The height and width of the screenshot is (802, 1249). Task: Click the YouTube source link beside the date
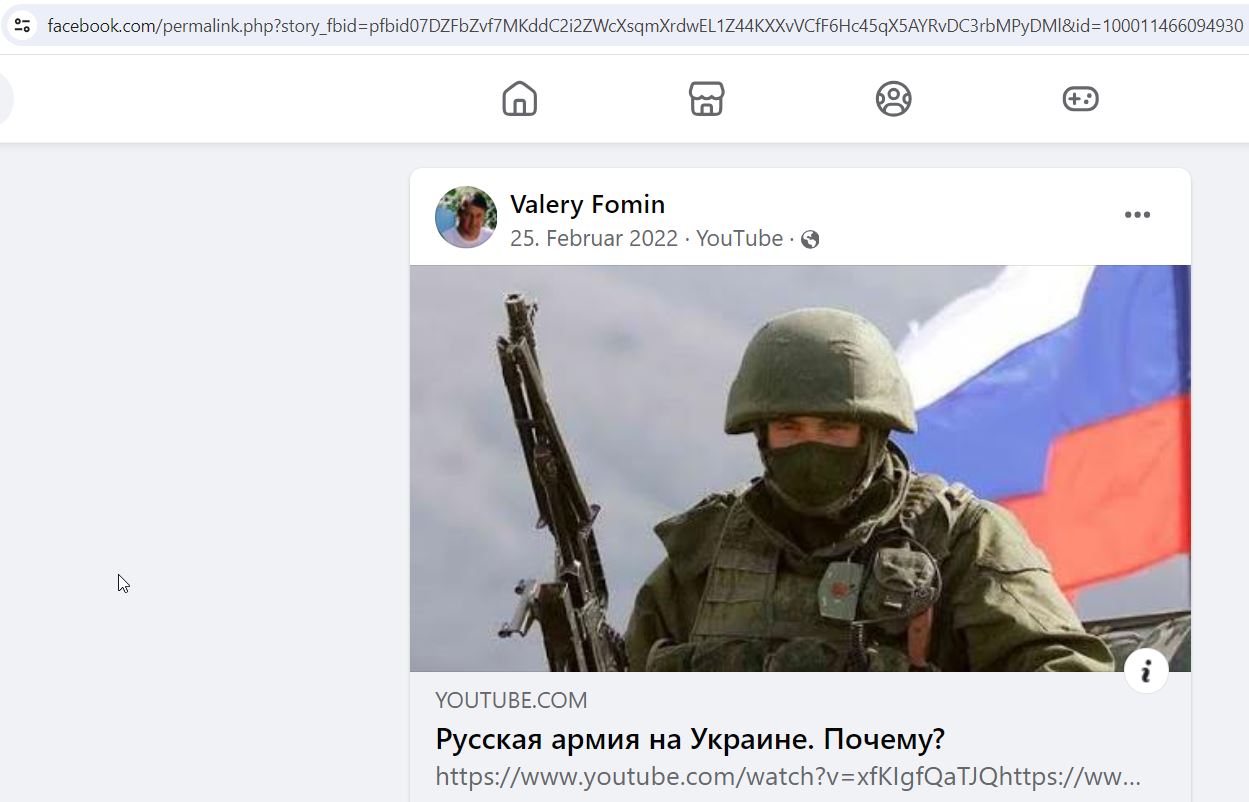coord(739,238)
